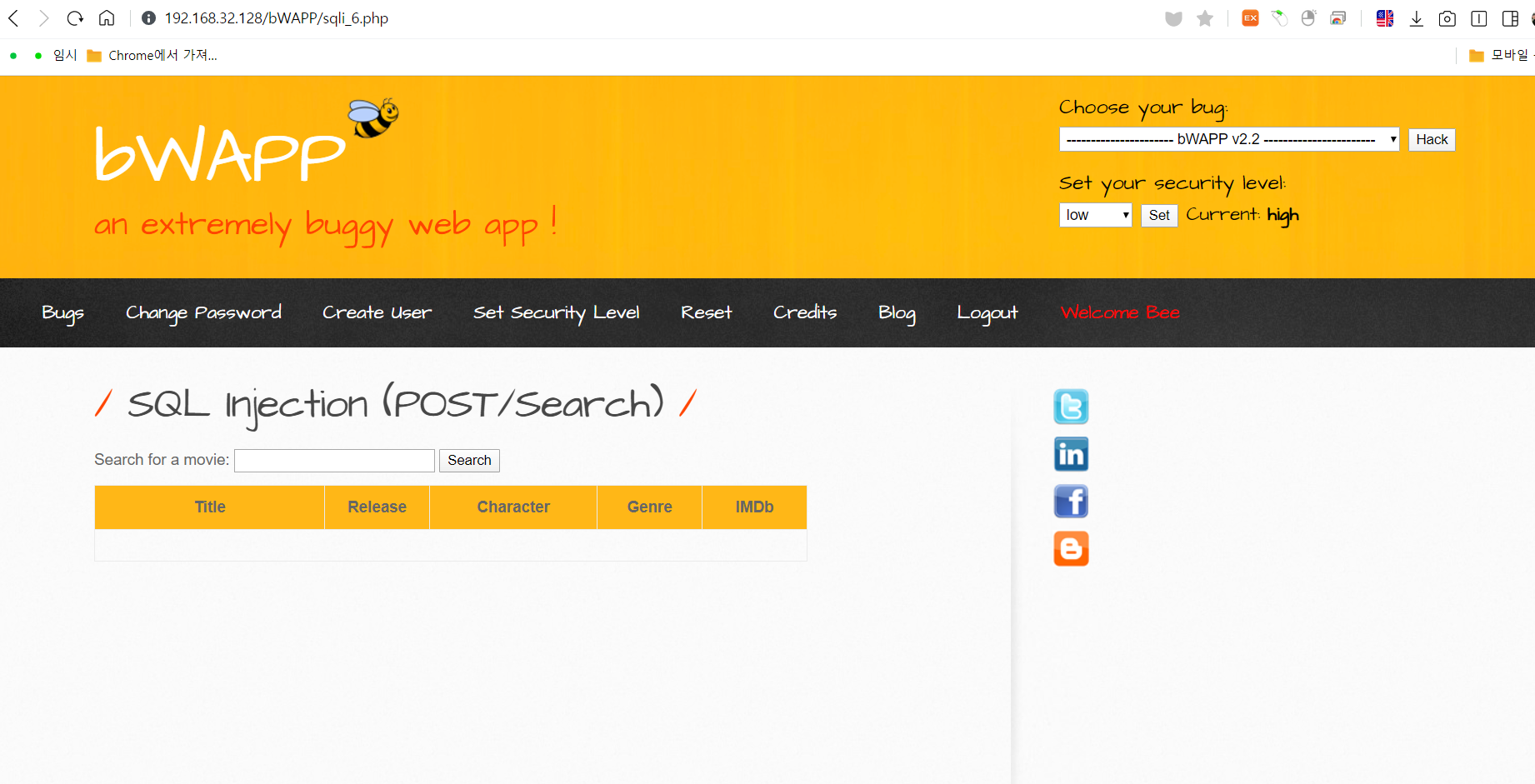Screen dimensions: 1535x784
Task: Open the Blog menu item
Action: (897, 312)
